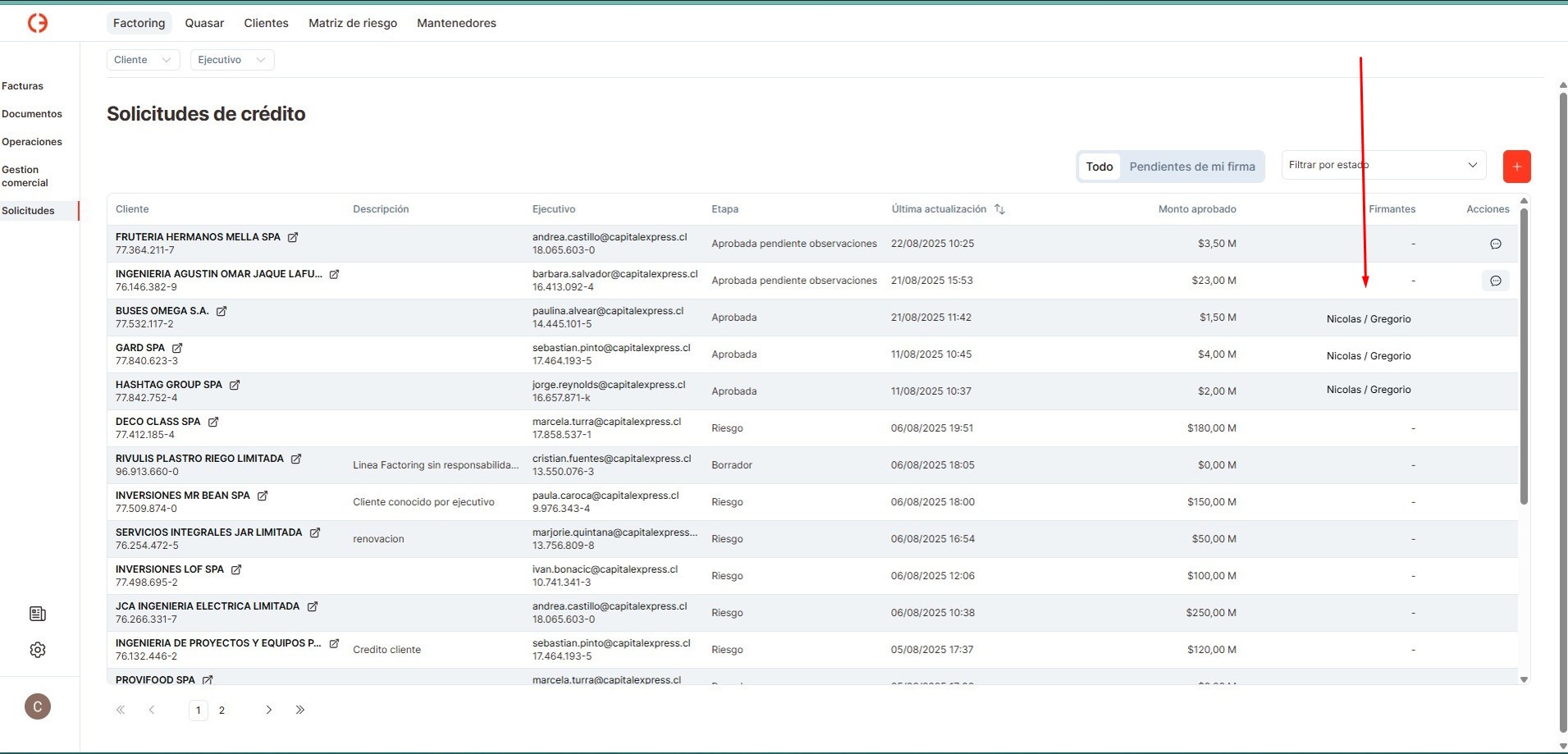Click comment icon in first row's Acciones
This screenshot has height=754, width=1568.
1495,244
